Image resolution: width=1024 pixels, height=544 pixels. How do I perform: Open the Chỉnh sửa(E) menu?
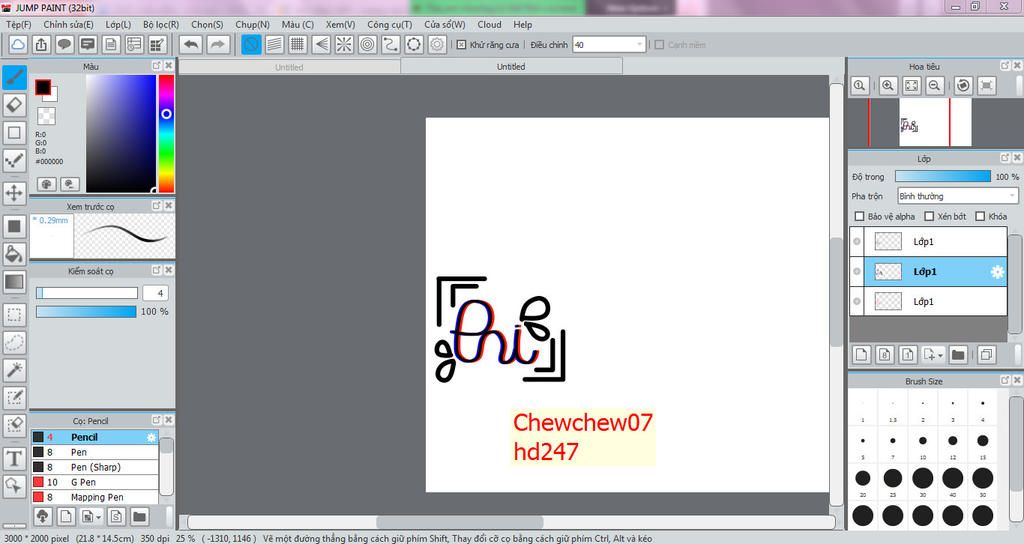[69, 24]
